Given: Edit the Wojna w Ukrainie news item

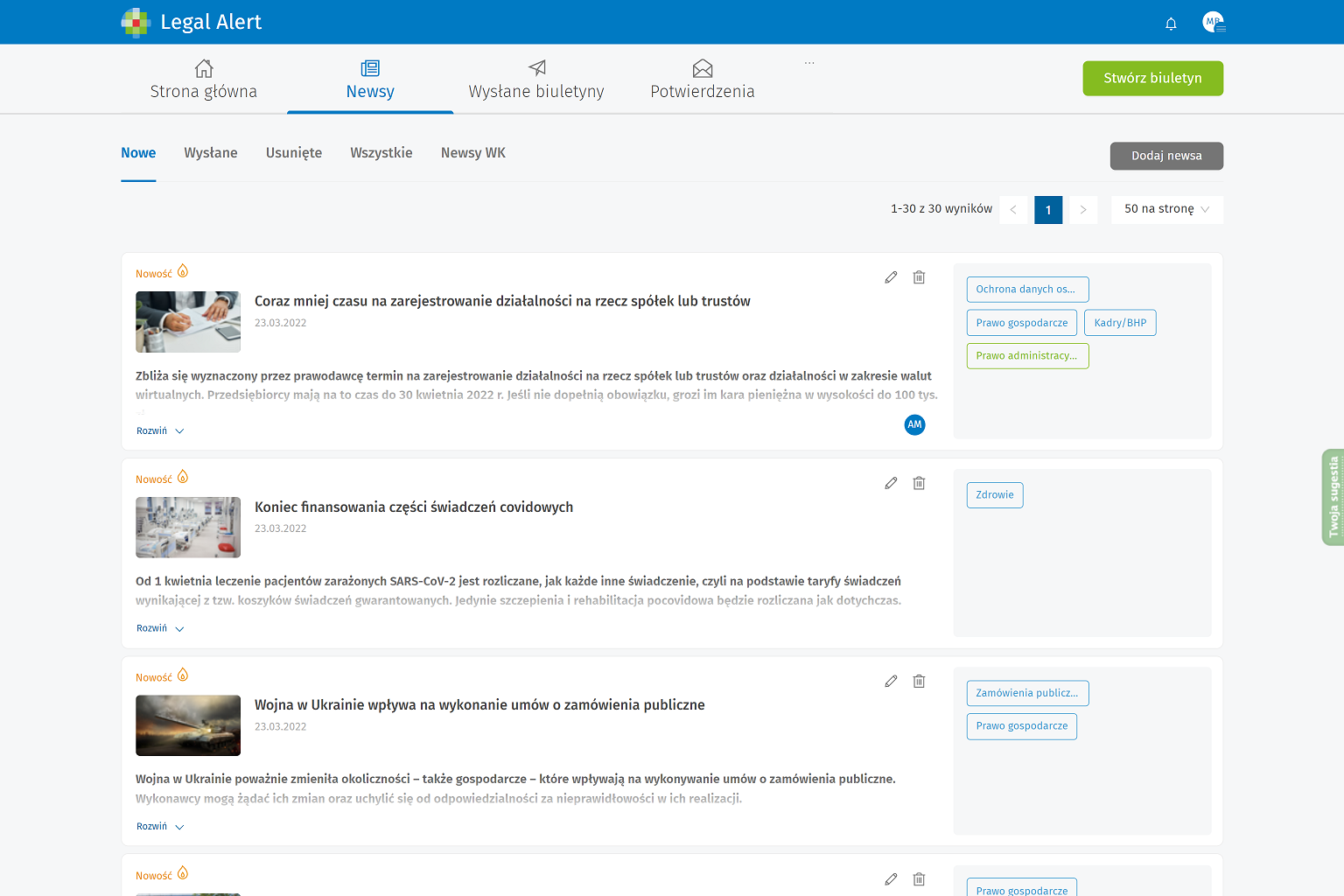Looking at the screenshot, I should (891, 681).
